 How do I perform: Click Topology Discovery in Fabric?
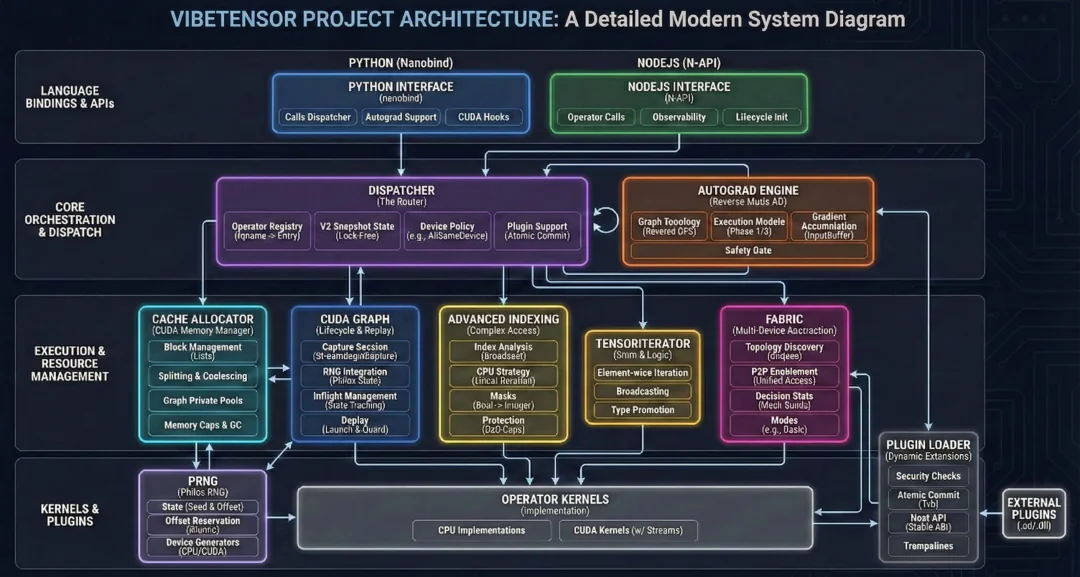tap(784, 352)
